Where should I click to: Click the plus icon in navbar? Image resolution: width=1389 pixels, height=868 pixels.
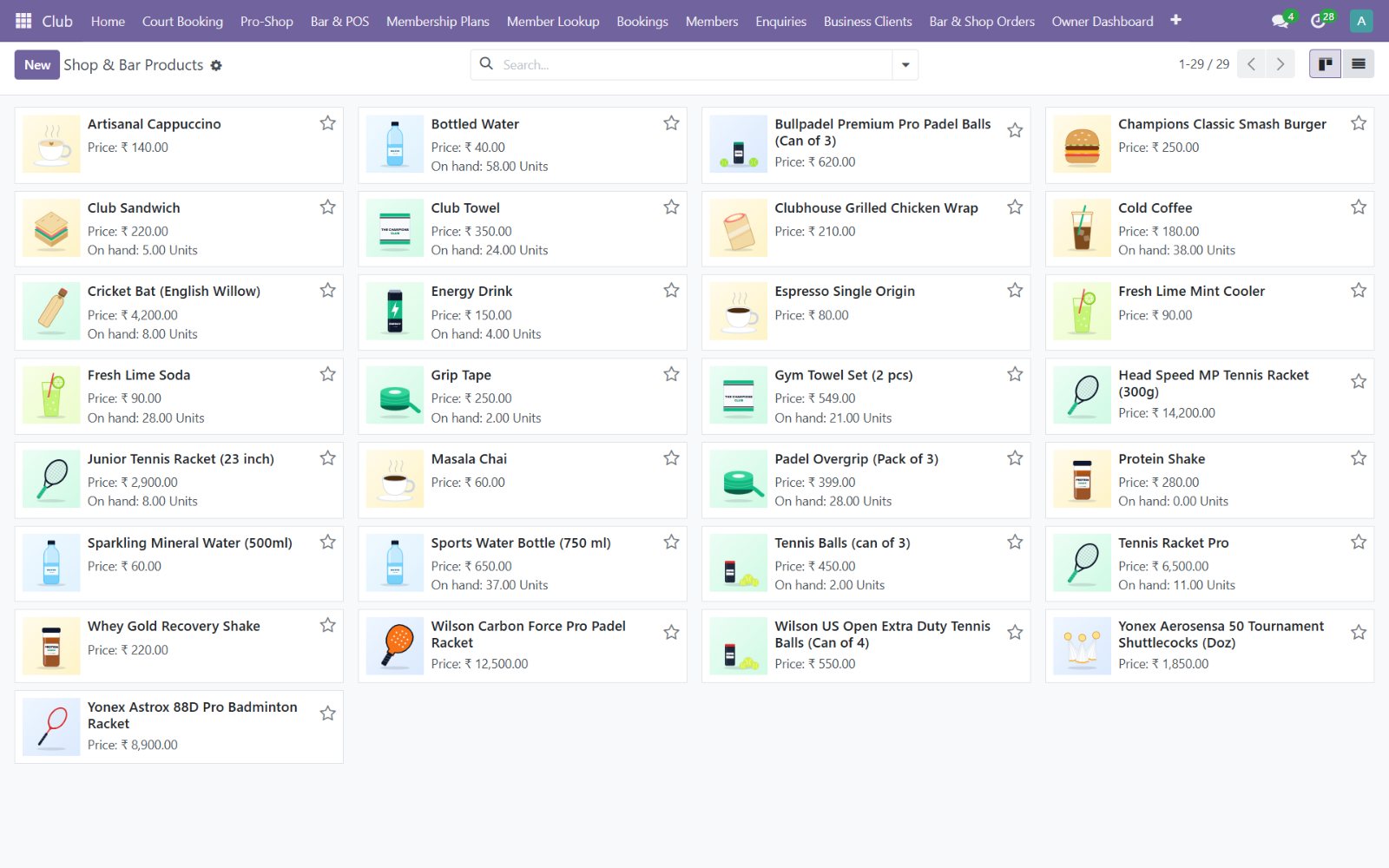point(1175,20)
